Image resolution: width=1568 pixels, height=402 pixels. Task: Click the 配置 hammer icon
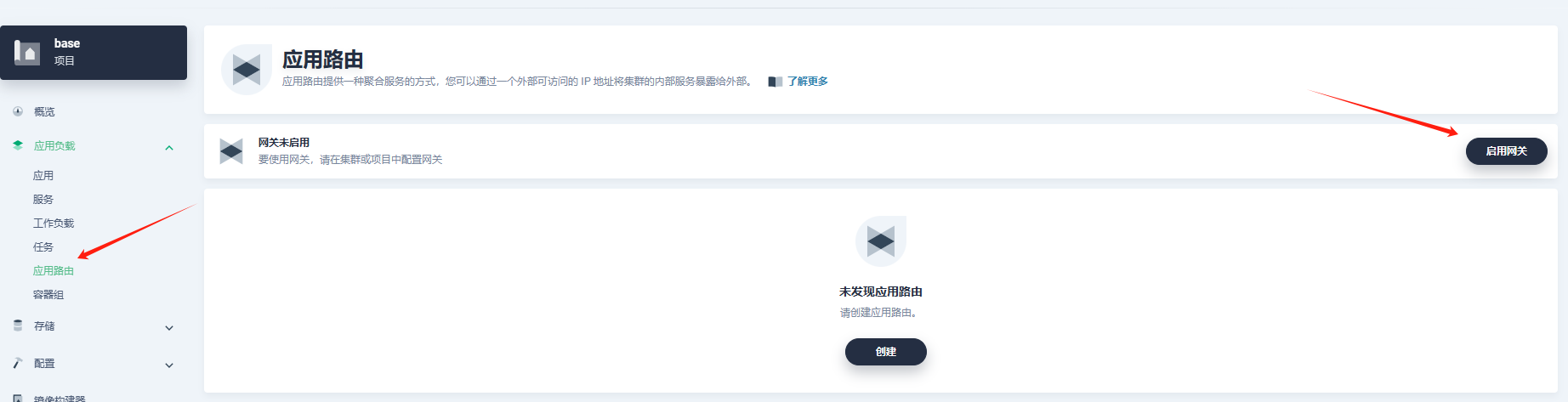[x=18, y=363]
